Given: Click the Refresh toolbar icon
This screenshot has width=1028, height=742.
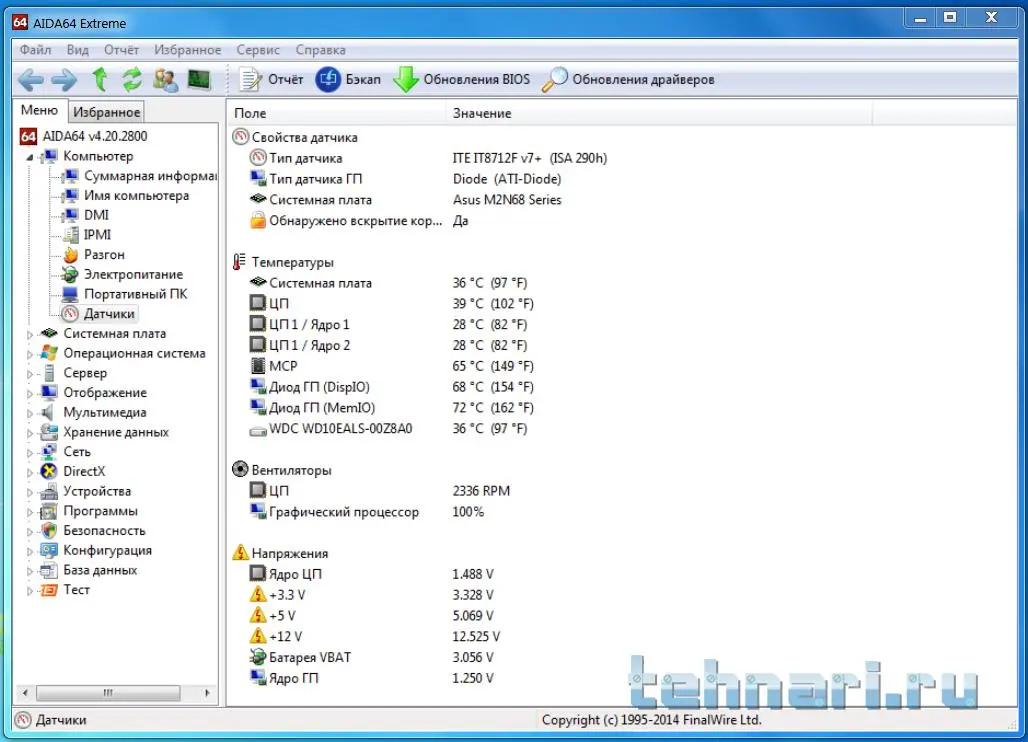Looking at the screenshot, I should click(132, 80).
